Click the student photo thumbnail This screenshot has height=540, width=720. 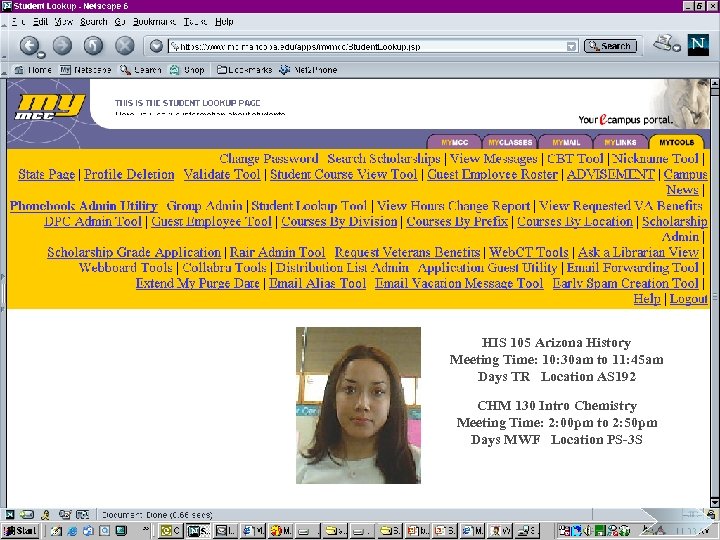[x=358, y=405]
